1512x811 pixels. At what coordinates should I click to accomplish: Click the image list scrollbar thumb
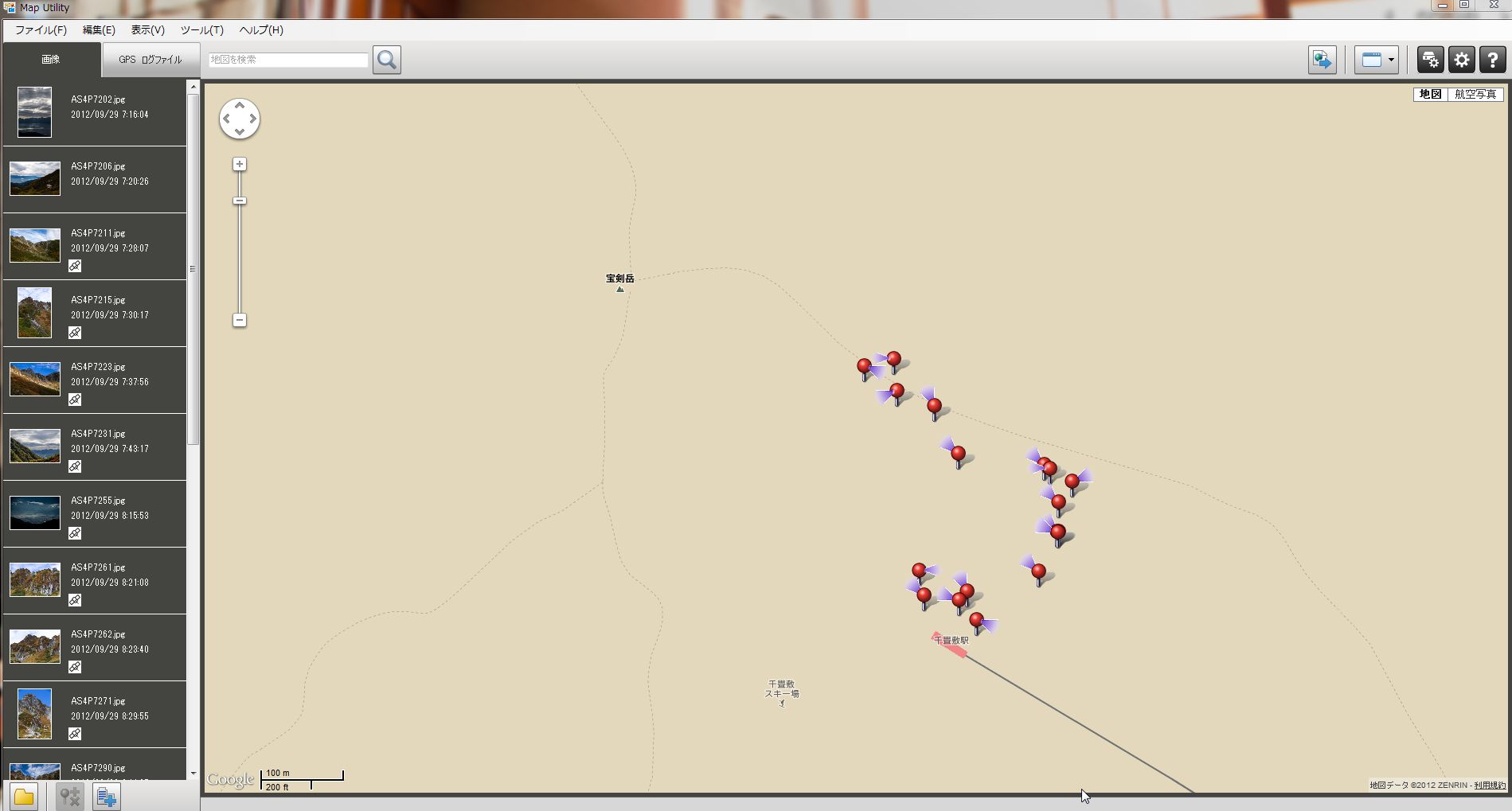193,269
